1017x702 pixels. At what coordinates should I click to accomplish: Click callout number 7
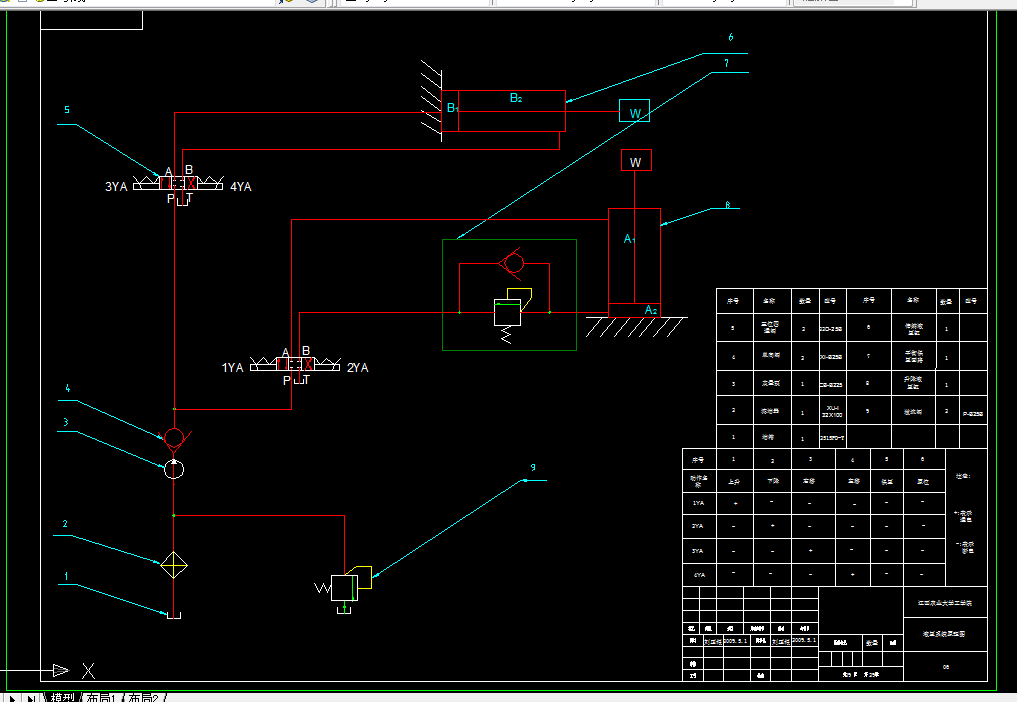coord(726,63)
